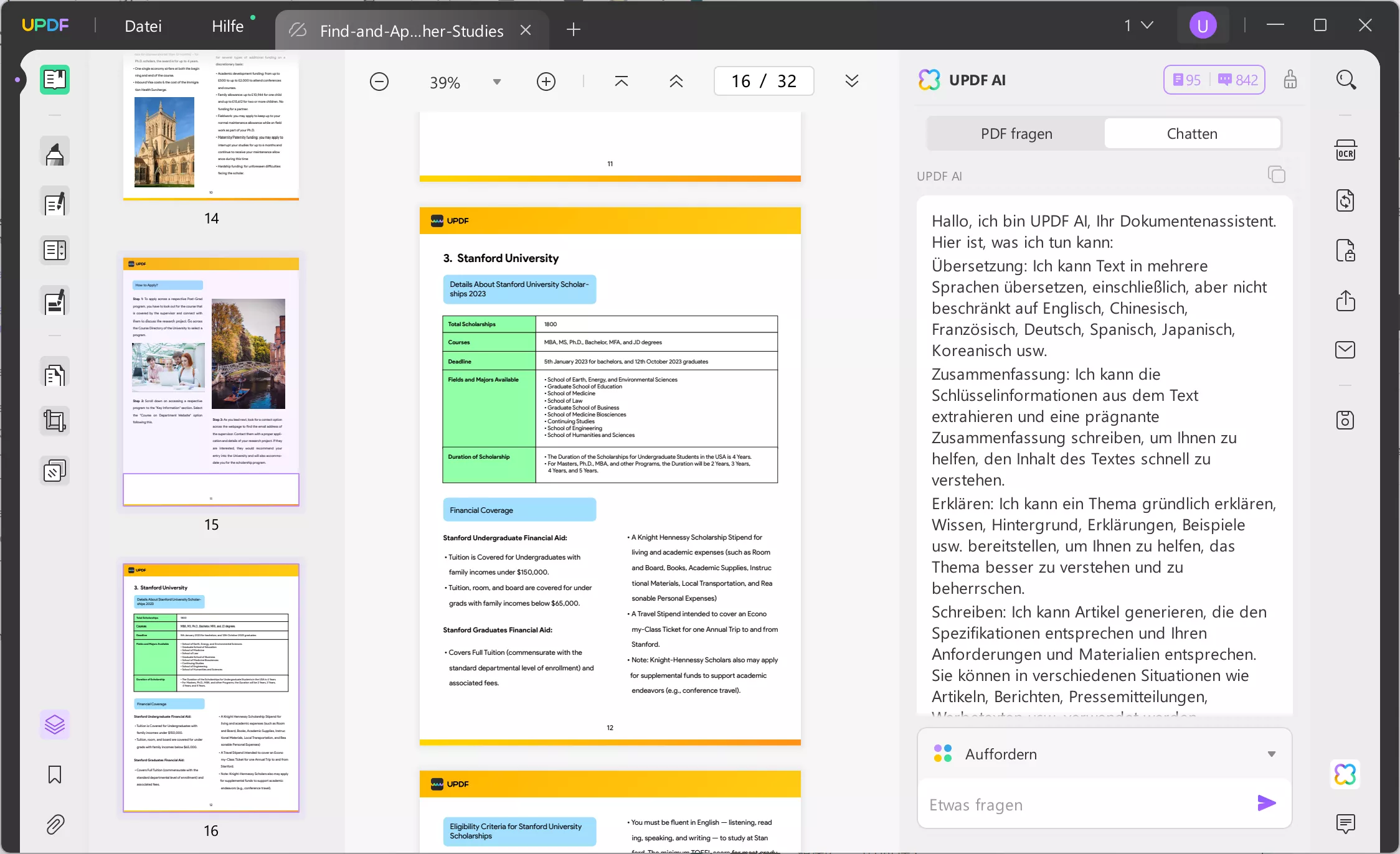
Task: Expand the Auffordern prompt dropdown
Action: [1271, 754]
